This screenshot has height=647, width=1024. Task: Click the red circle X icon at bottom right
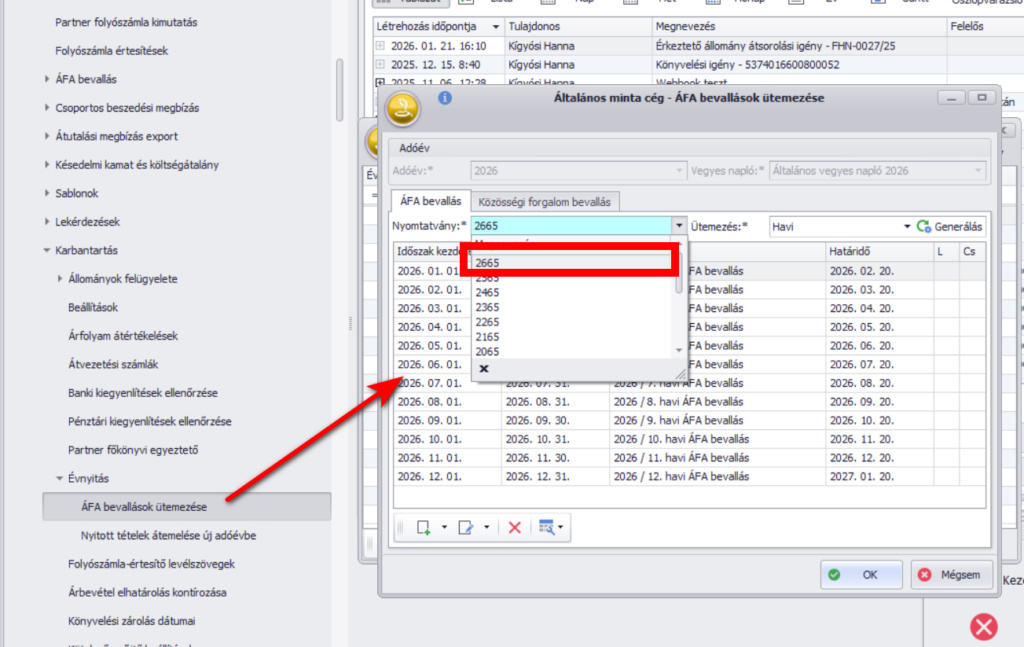pos(984,626)
